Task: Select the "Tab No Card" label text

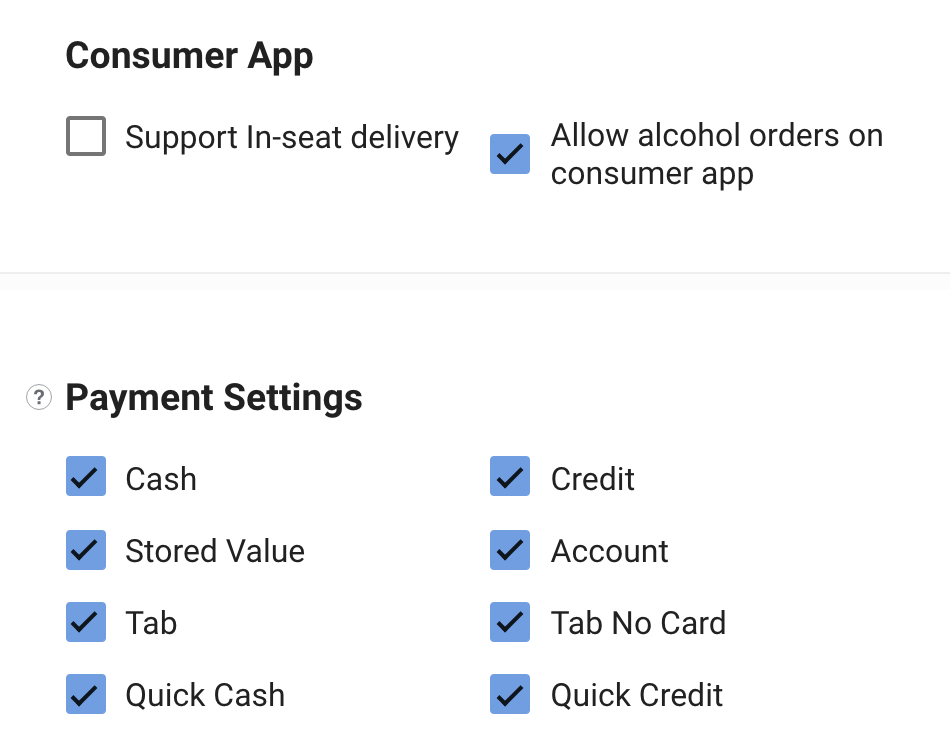Action: 639,623
